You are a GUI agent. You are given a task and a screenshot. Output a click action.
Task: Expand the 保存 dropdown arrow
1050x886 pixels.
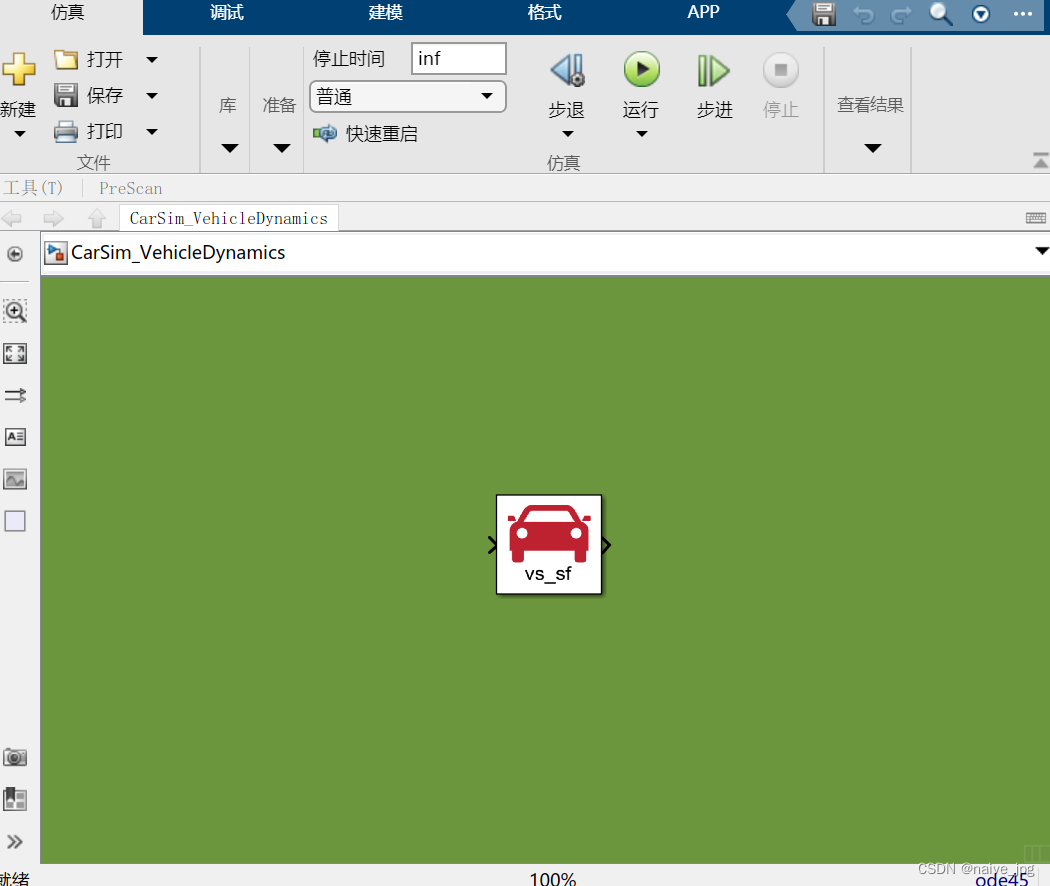point(152,96)
